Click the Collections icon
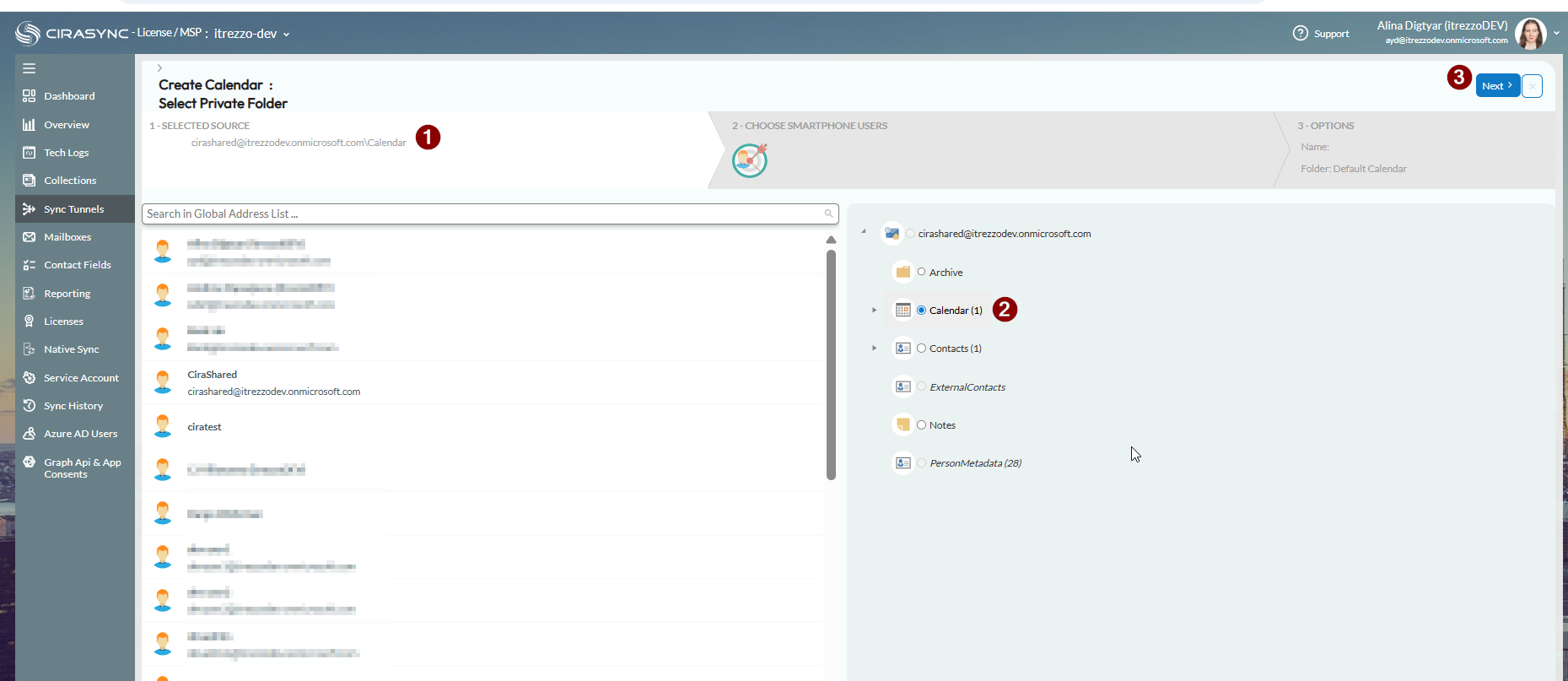This screenshot has height=681, width=1568. 29,181
